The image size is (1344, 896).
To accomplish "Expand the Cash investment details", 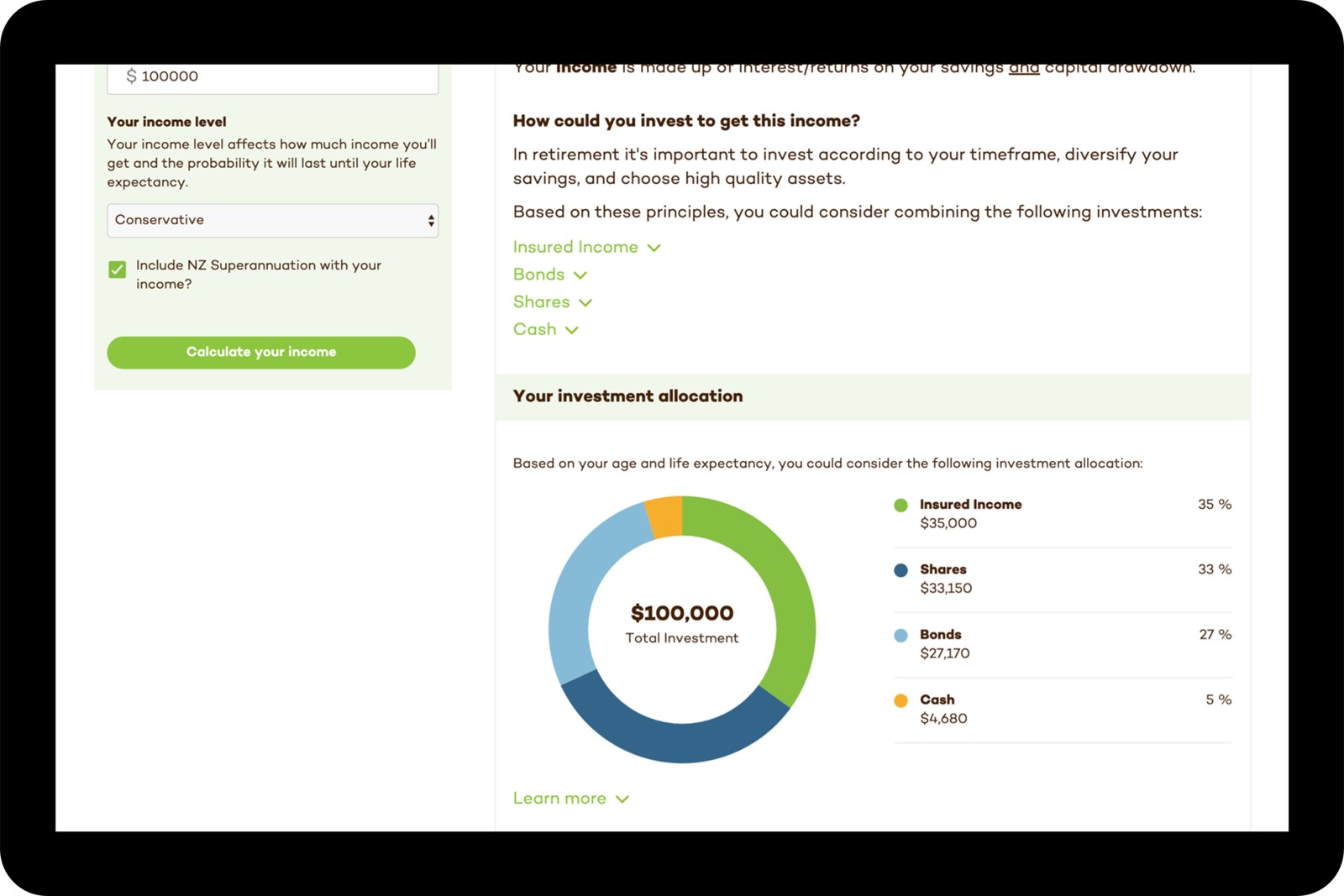I will 546,329.
